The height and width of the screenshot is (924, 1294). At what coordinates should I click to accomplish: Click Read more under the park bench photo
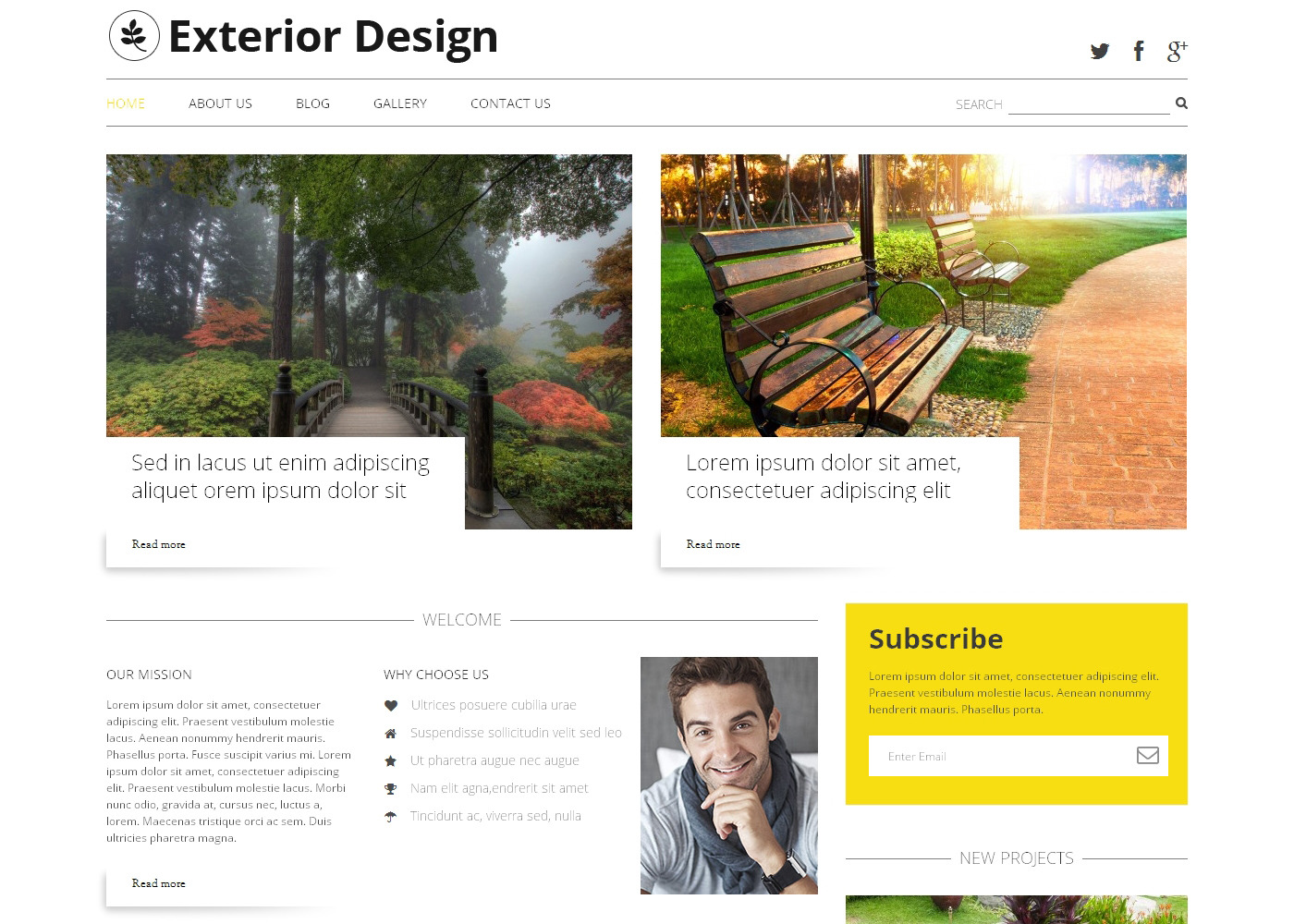tap(713, 544)
